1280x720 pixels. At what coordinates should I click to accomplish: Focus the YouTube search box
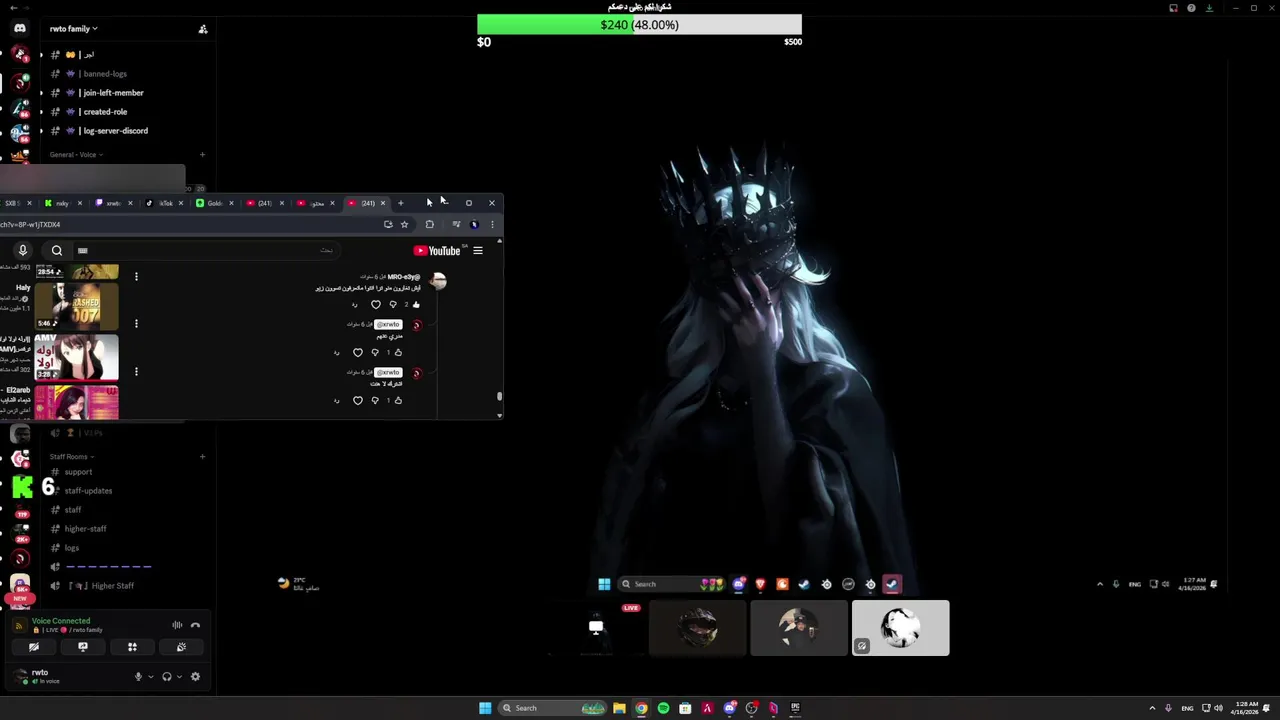point(205,251)
